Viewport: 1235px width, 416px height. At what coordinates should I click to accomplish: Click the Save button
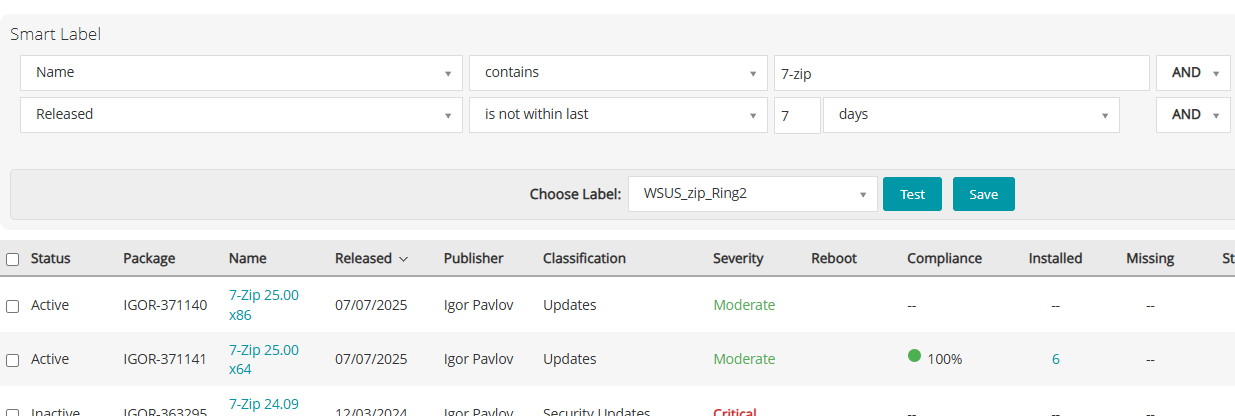tap(983, 194)
